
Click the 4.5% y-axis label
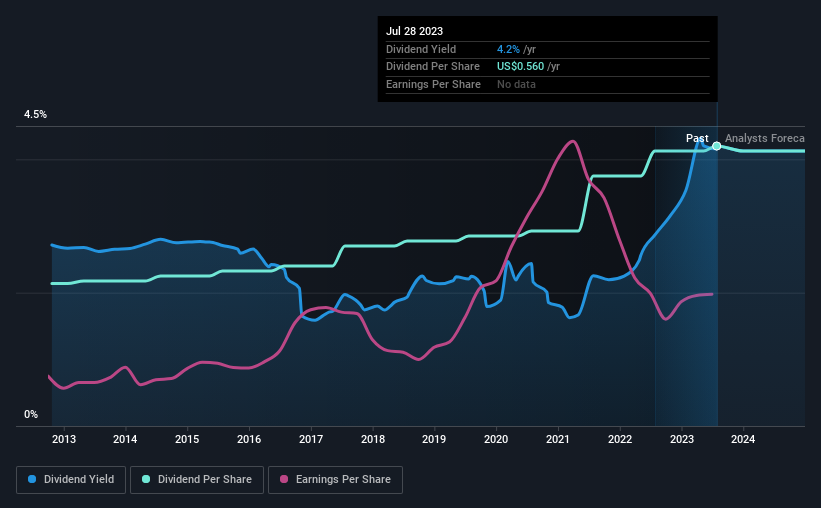pos(35,114)
